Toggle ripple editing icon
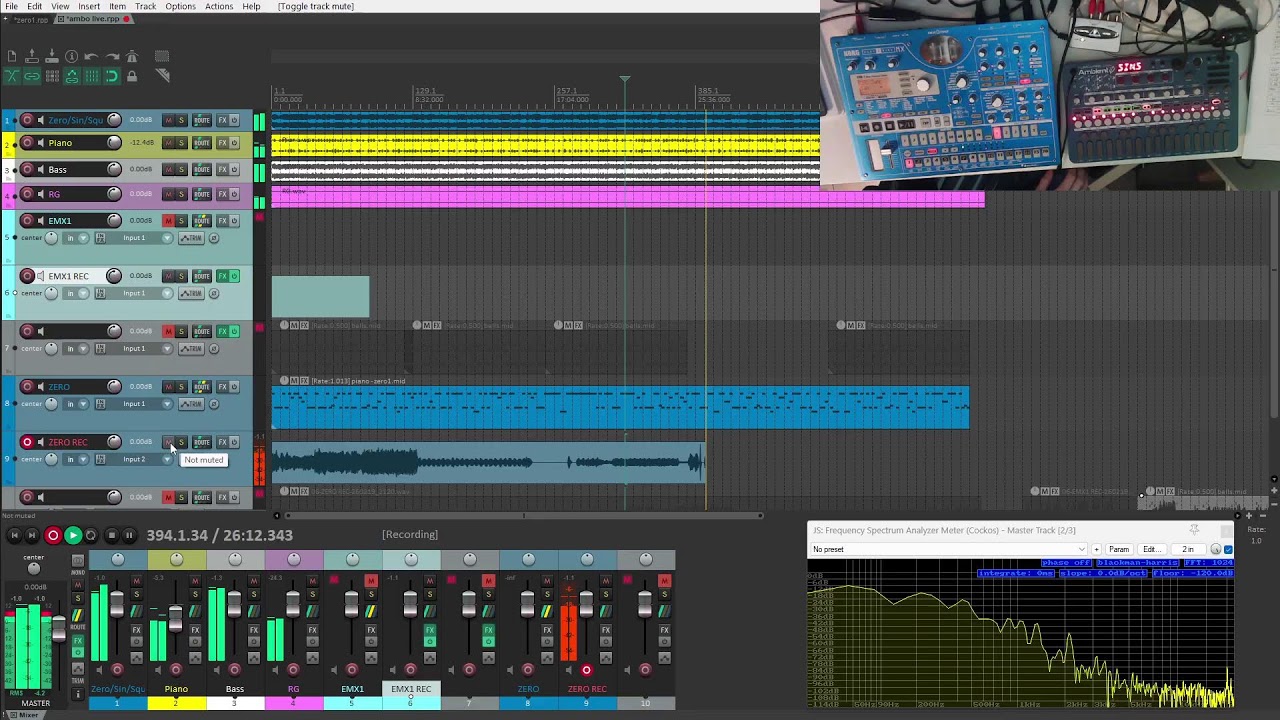Image resolution: width=1280 pixels, height=720 pixels. point(52,76)
